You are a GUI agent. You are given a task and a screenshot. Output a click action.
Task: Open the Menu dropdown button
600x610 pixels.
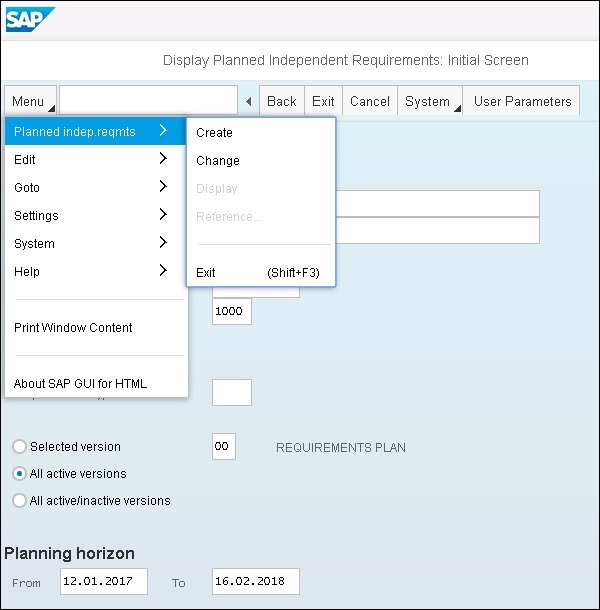[30, 102]
